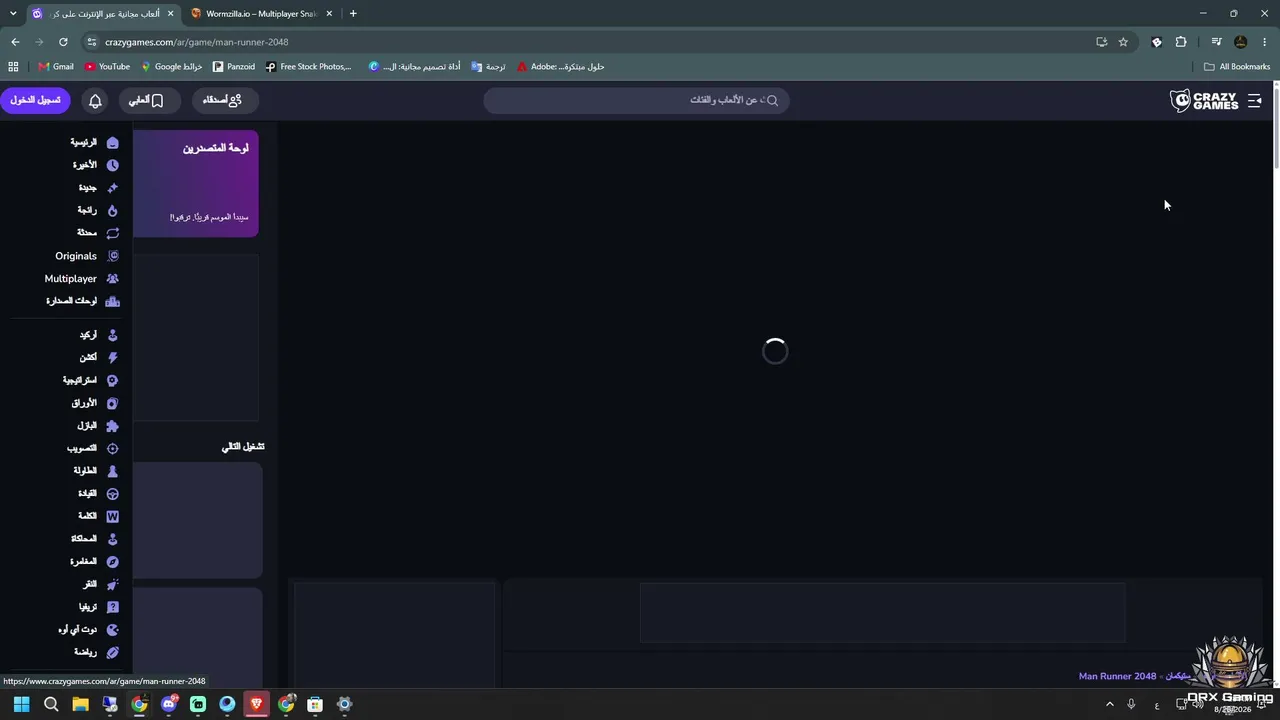Click the CrazyGames logo

coord(1204,100)
